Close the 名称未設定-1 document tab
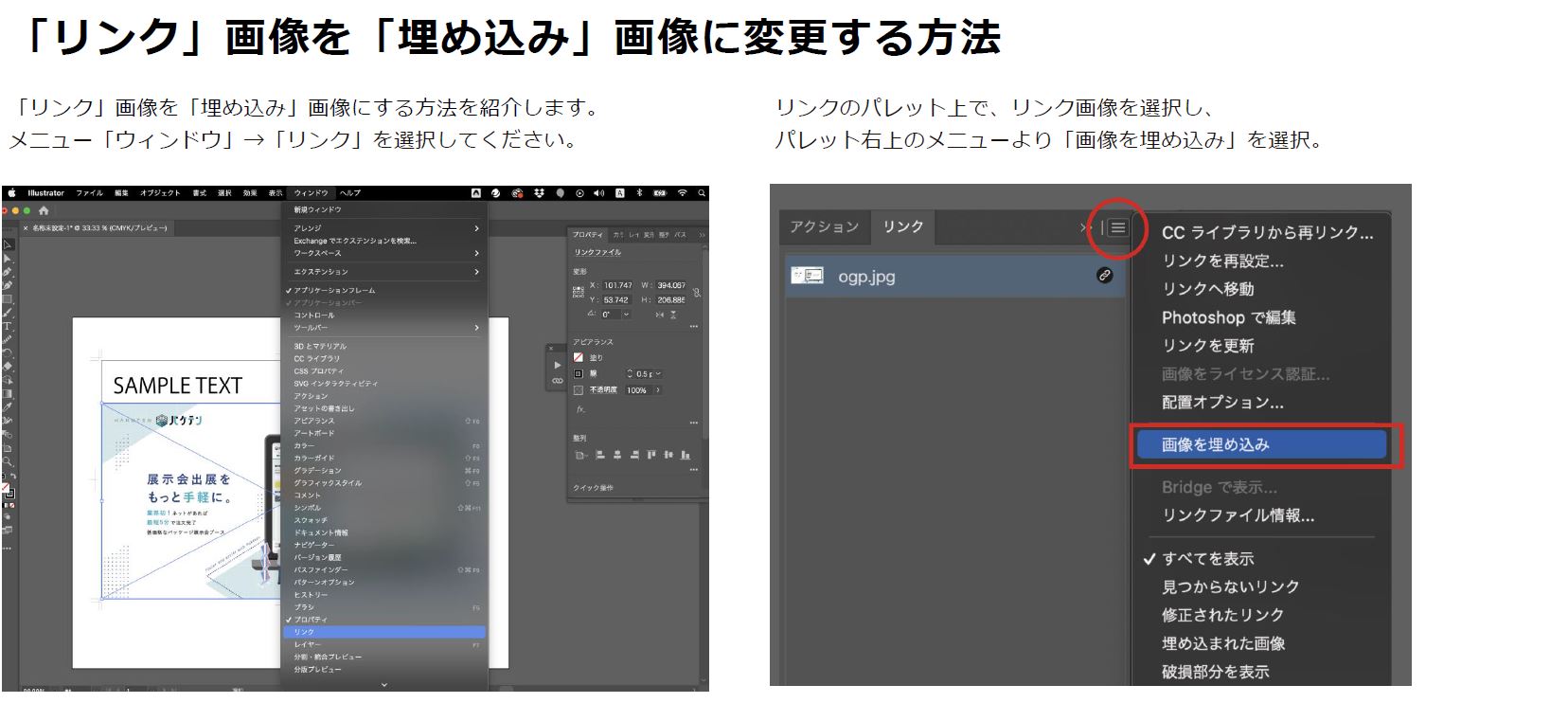 pyautogui.click(x=26, y=228)
